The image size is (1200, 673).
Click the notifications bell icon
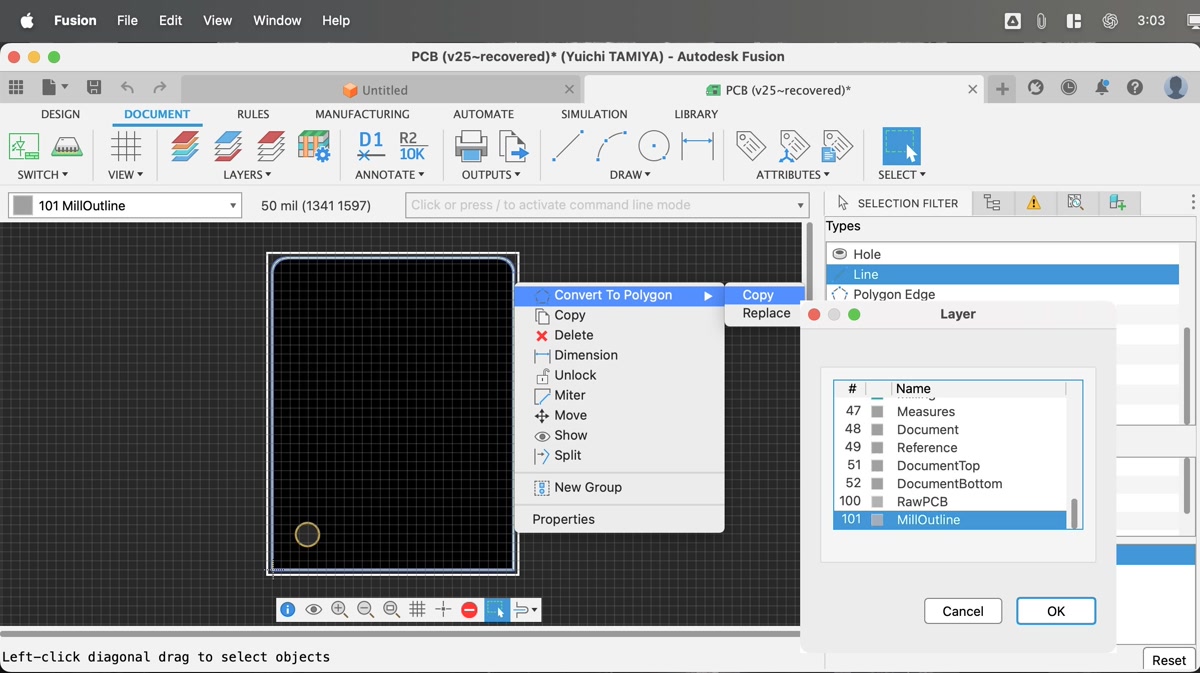1102,88
